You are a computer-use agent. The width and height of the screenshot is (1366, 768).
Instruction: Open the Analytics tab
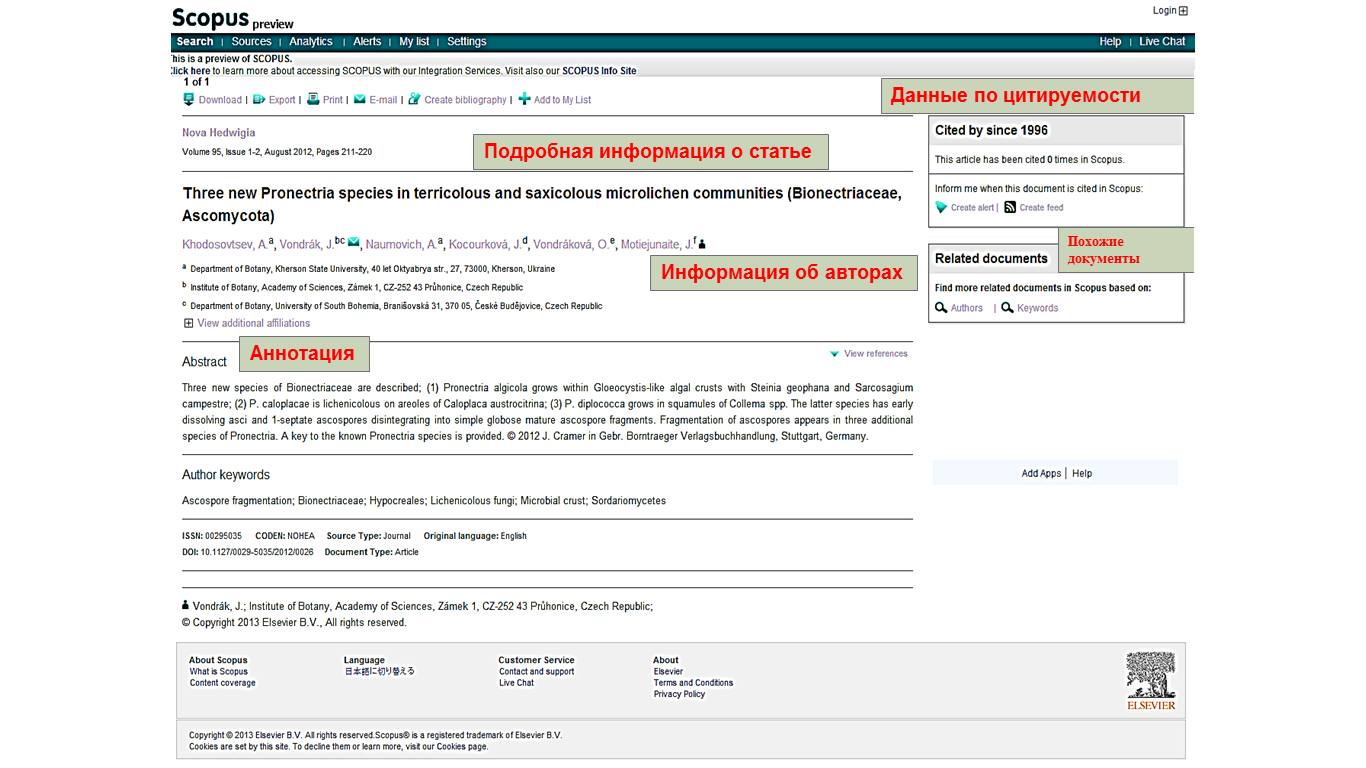click(311, 42)
